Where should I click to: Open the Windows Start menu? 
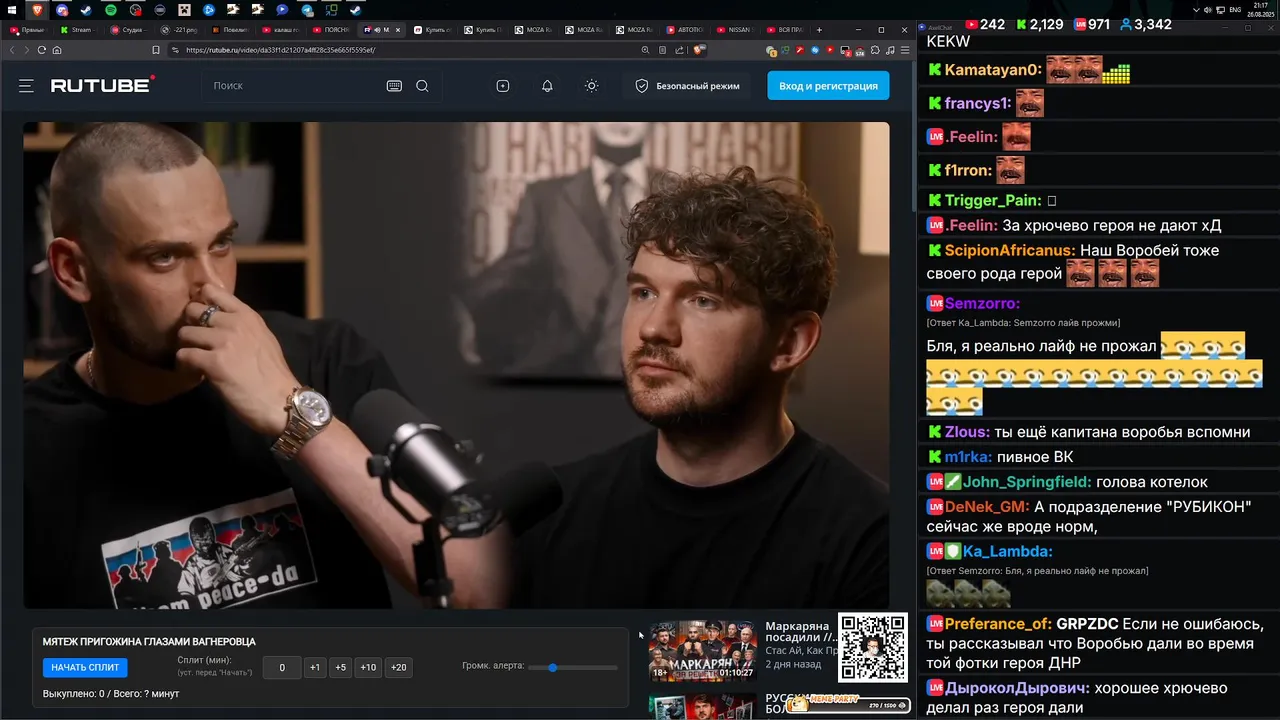pyautogui.click(x=12, y=10)
